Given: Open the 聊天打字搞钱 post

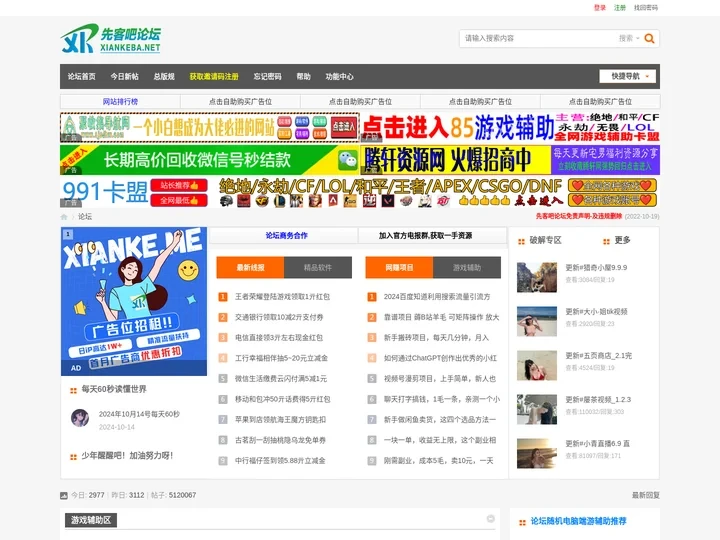Looking at the screenshot, I should click(442, 399).
